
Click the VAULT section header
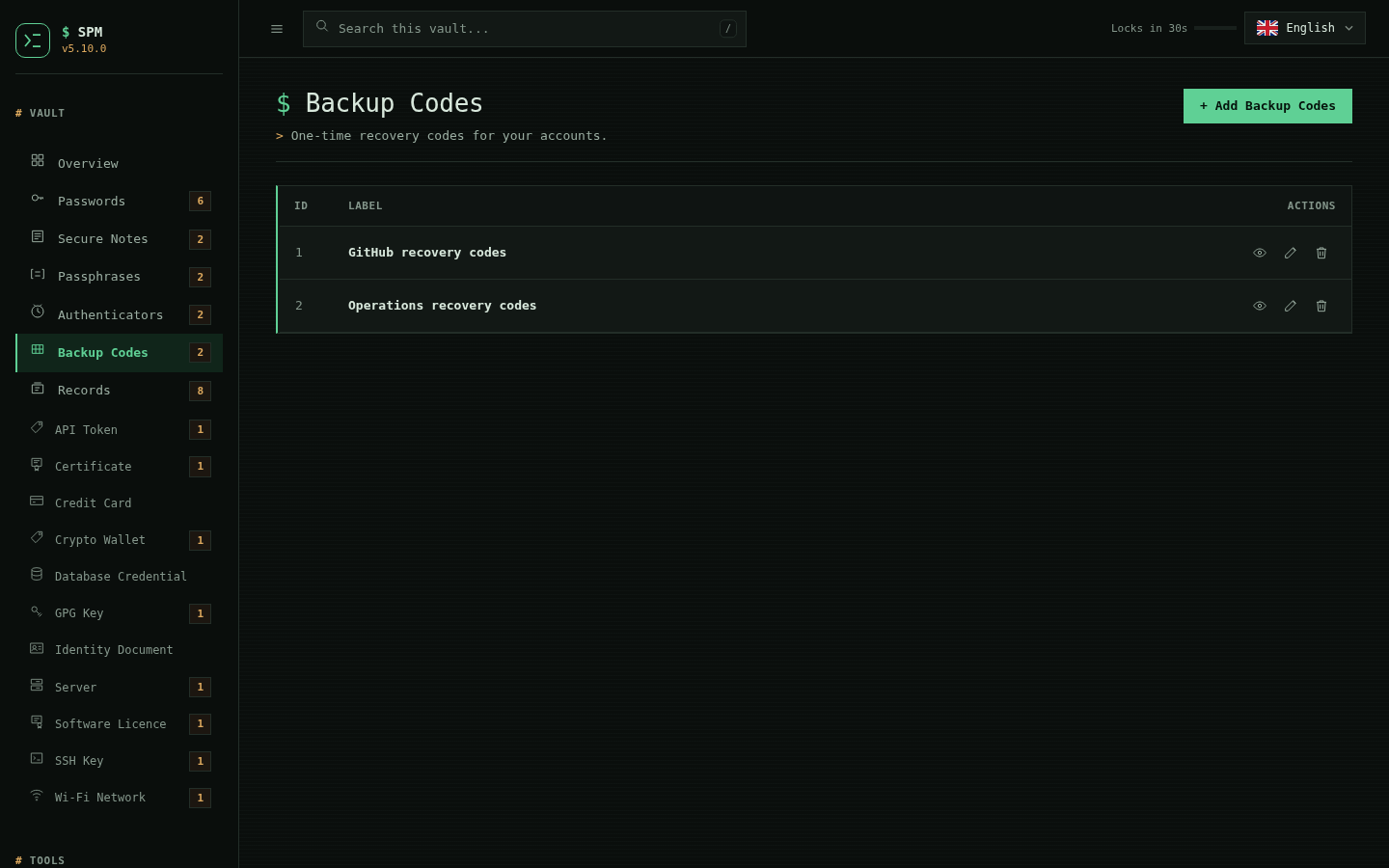40,113
